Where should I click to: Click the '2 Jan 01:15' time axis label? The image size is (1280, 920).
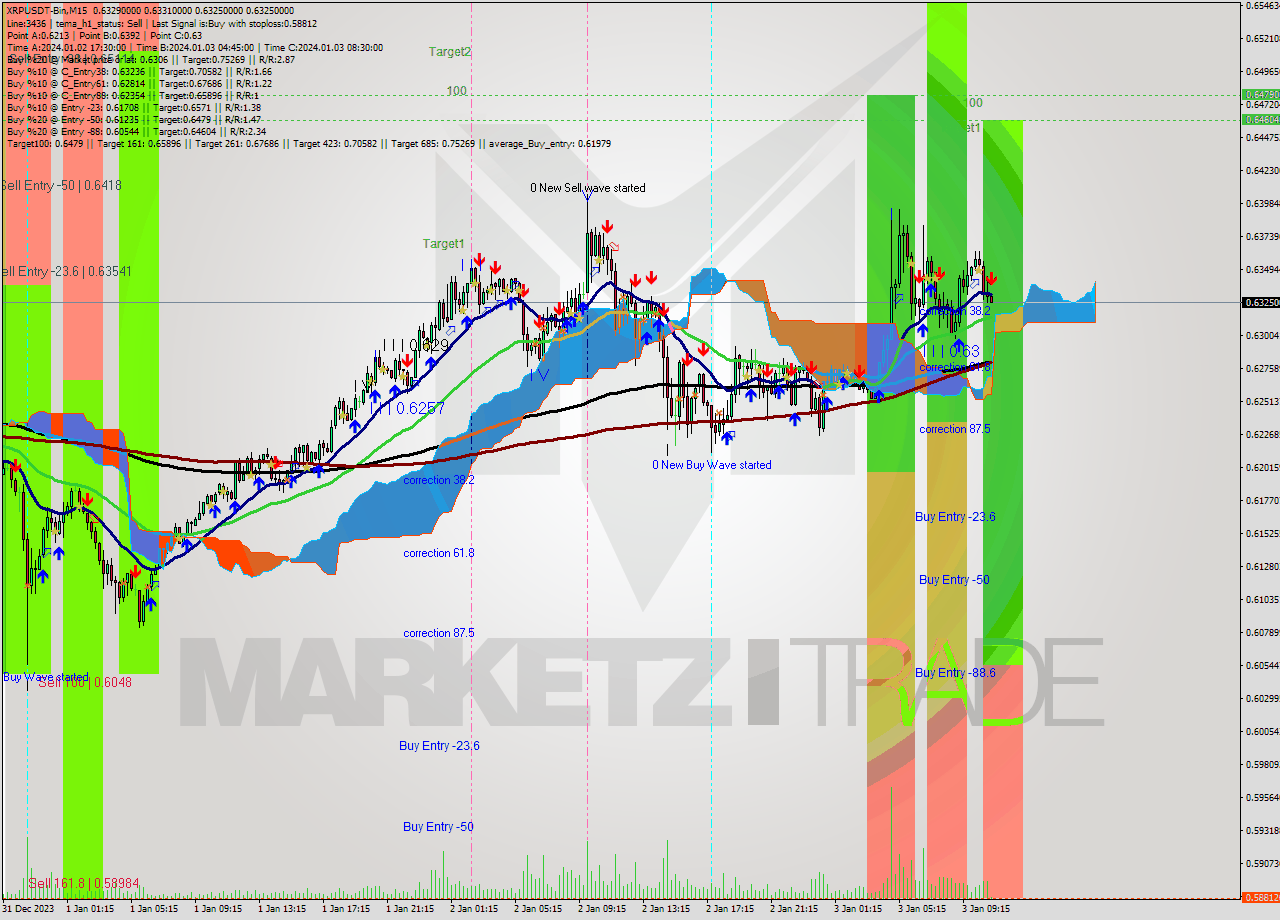click(474, 909)
